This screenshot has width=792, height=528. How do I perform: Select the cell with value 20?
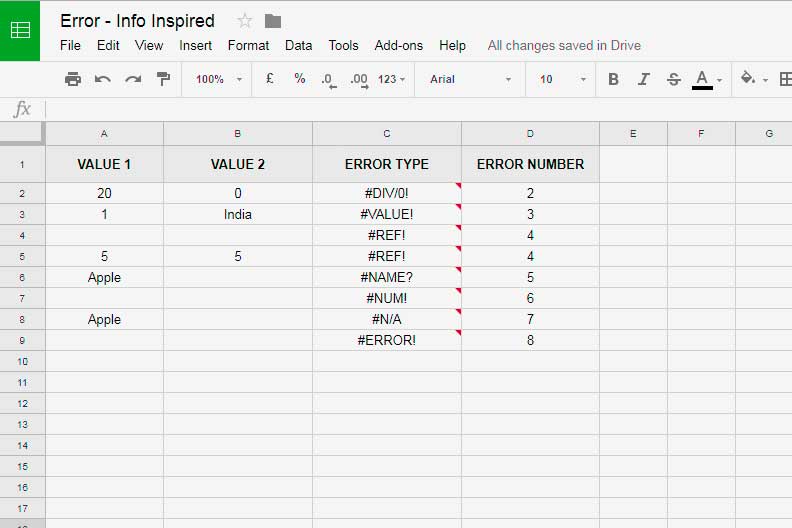[x=104, y=193]
